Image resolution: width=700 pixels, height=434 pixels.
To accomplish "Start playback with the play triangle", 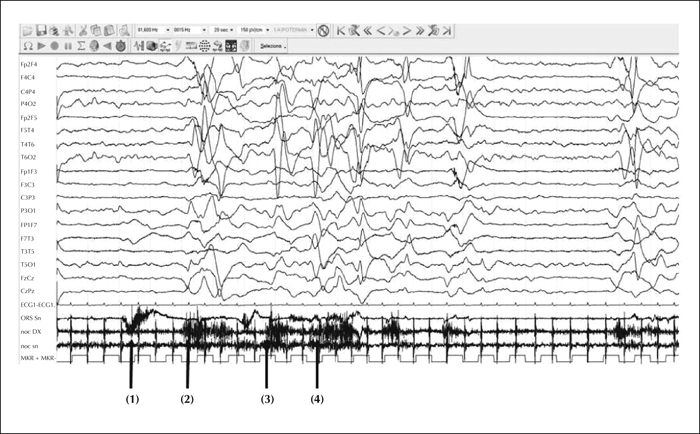I will (x=42, y=46).
